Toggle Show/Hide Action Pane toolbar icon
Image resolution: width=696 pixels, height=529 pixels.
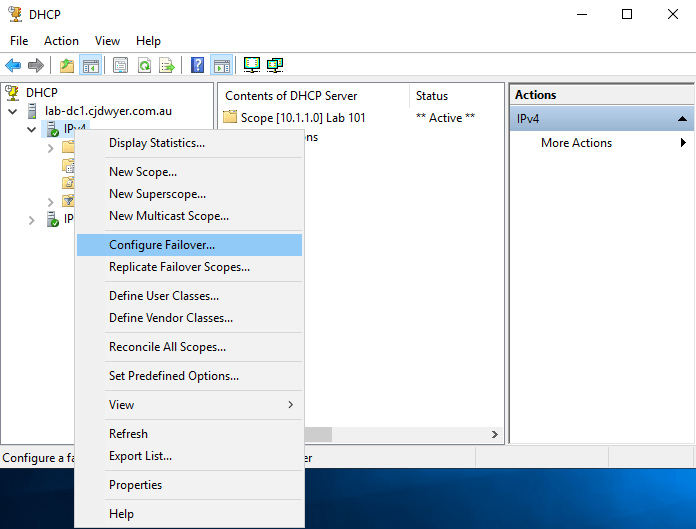pos(221,66)
